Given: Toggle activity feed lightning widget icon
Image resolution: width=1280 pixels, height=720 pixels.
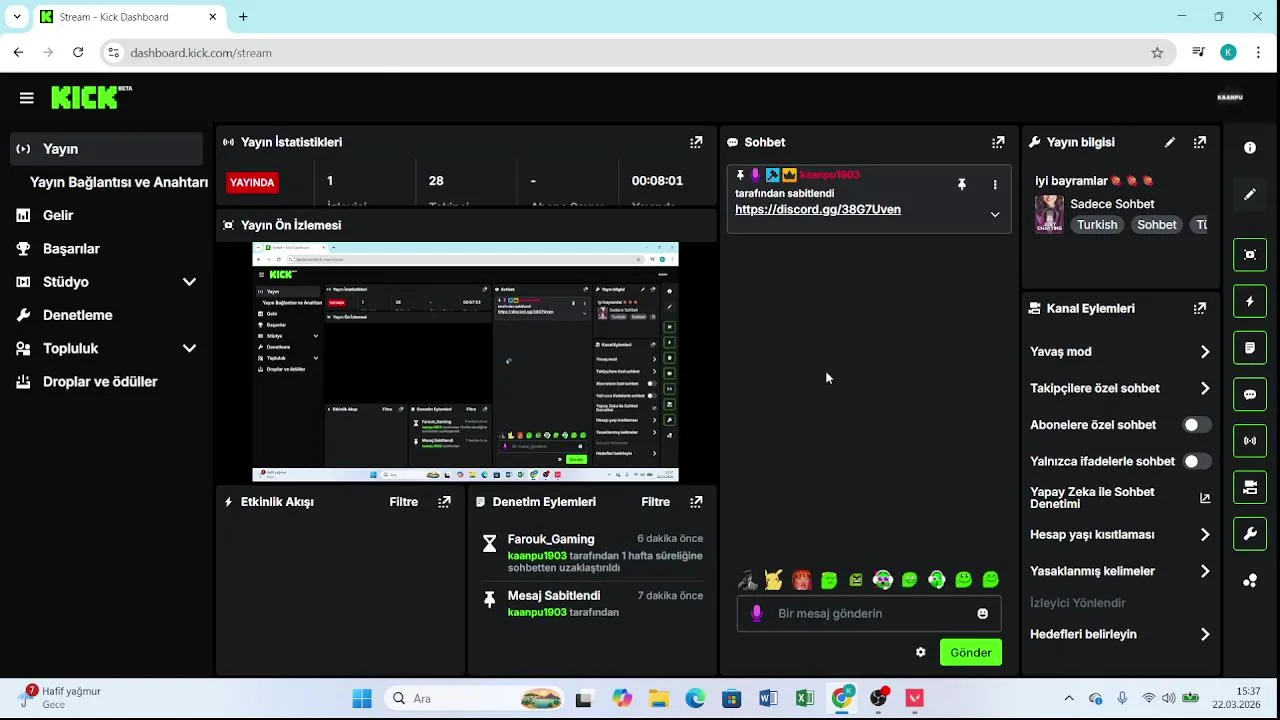Looking at the screenshot, I should point(1250,301).
